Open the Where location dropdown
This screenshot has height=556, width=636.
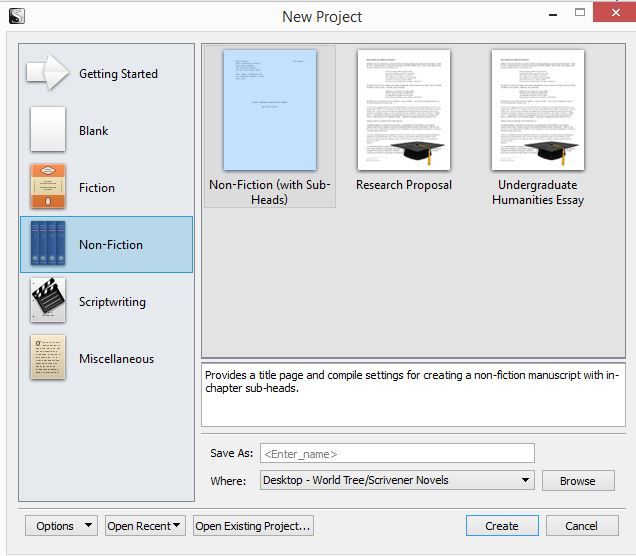[x=397, y=480]
